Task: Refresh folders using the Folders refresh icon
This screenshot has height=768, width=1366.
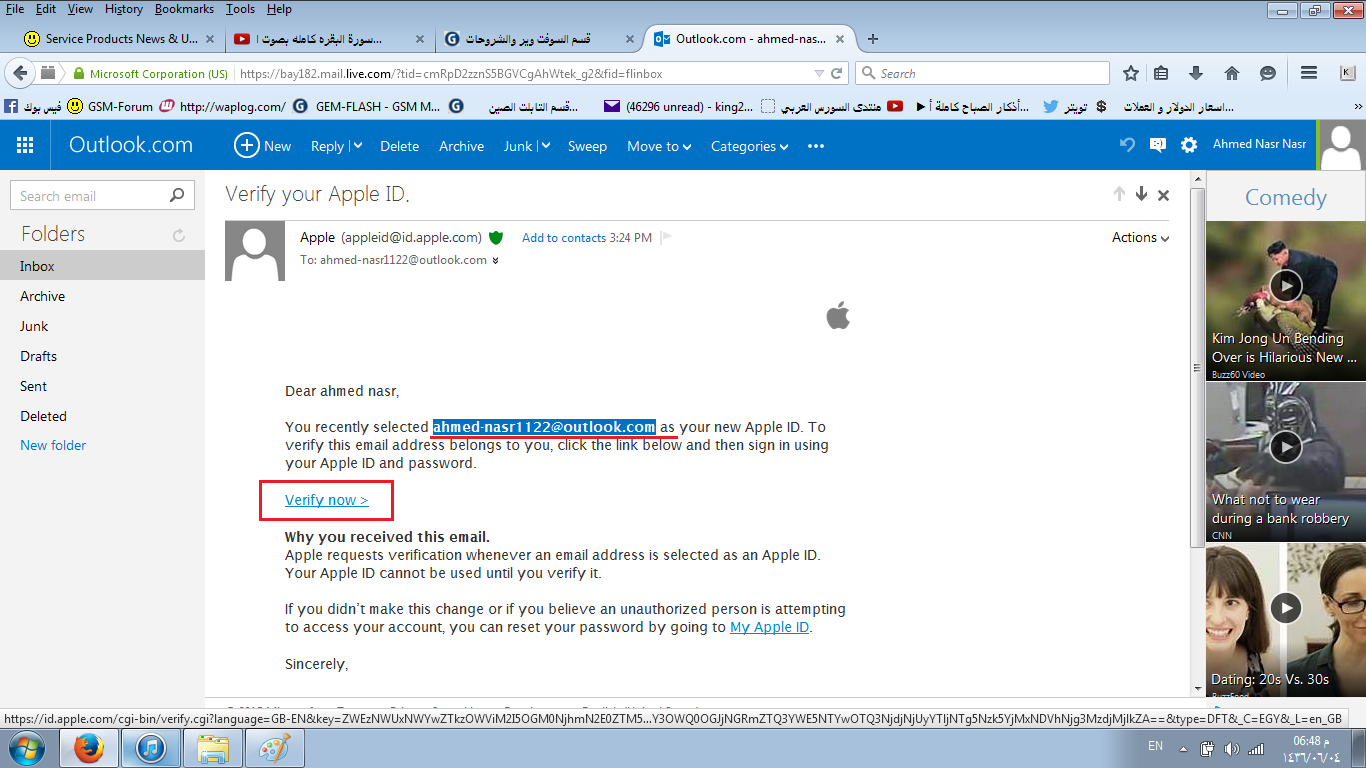Action: (179, 235)
